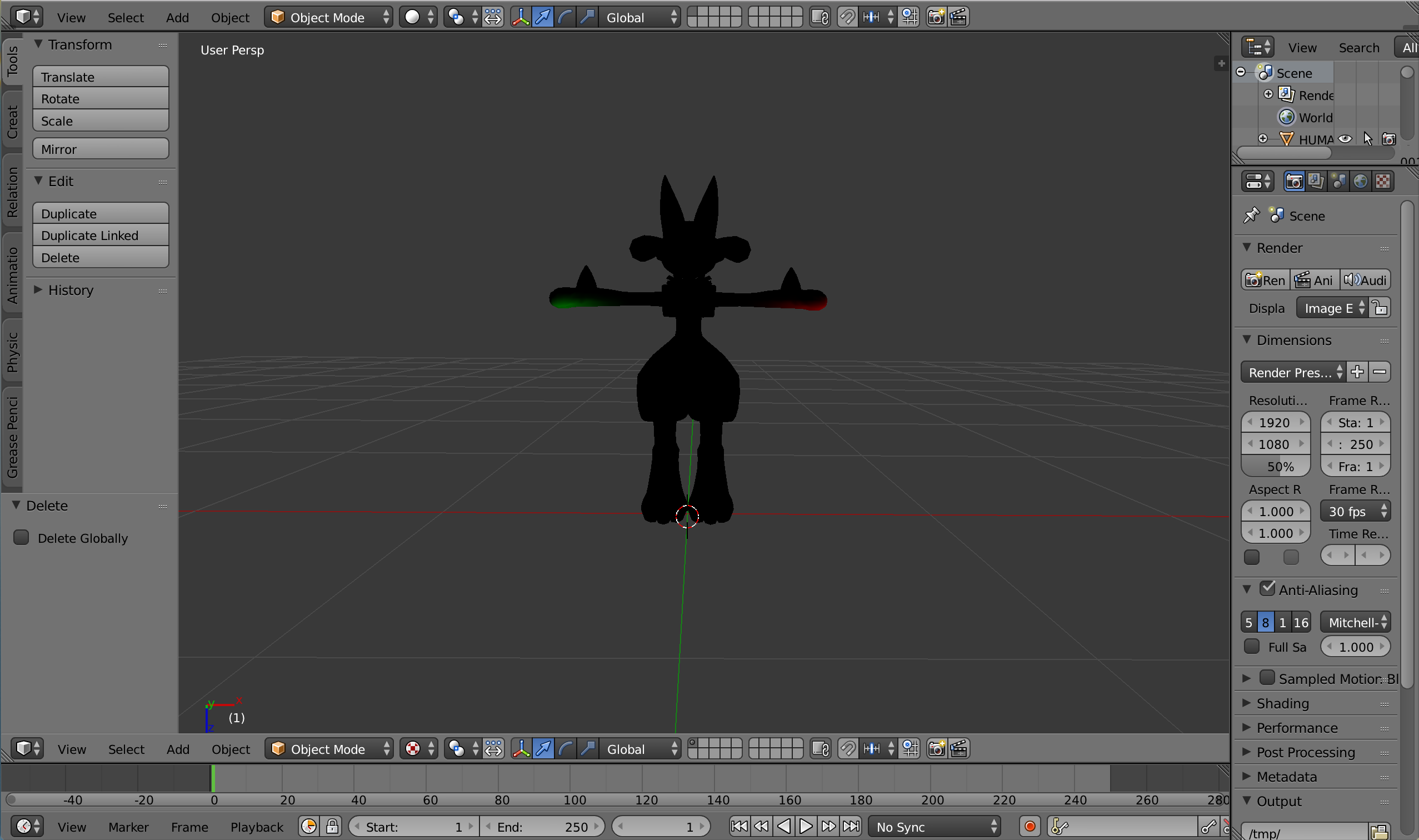Open the Scene properties tab icon

[1338, 181]
